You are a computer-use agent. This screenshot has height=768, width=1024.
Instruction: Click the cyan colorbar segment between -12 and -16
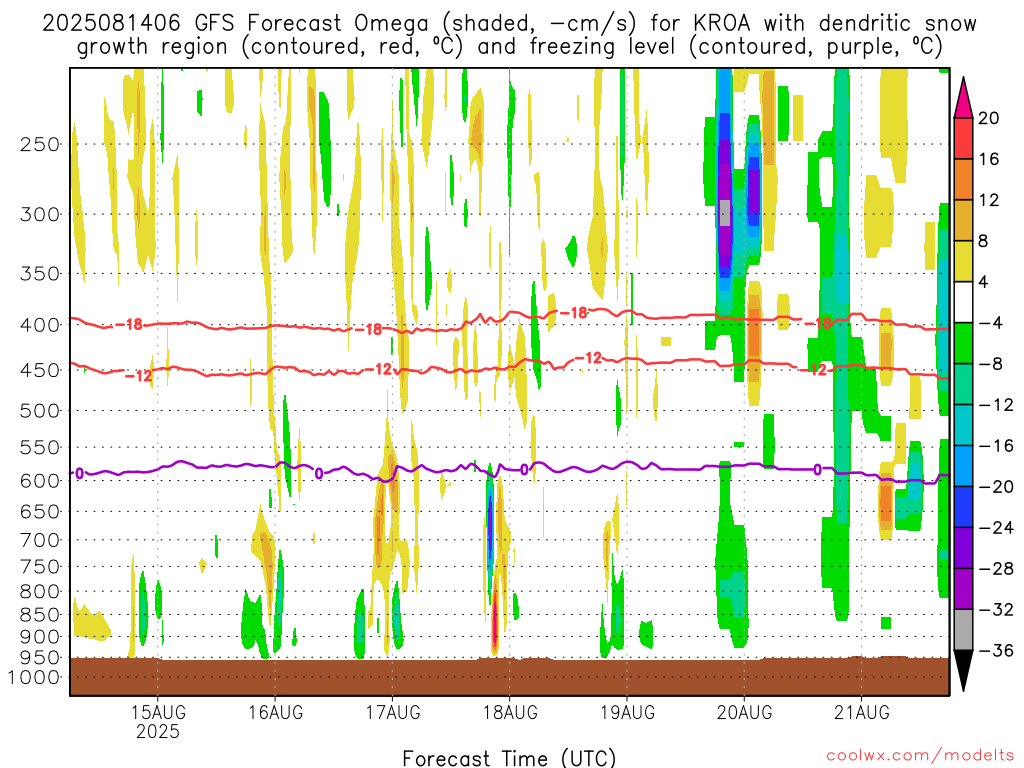(963, 425)
